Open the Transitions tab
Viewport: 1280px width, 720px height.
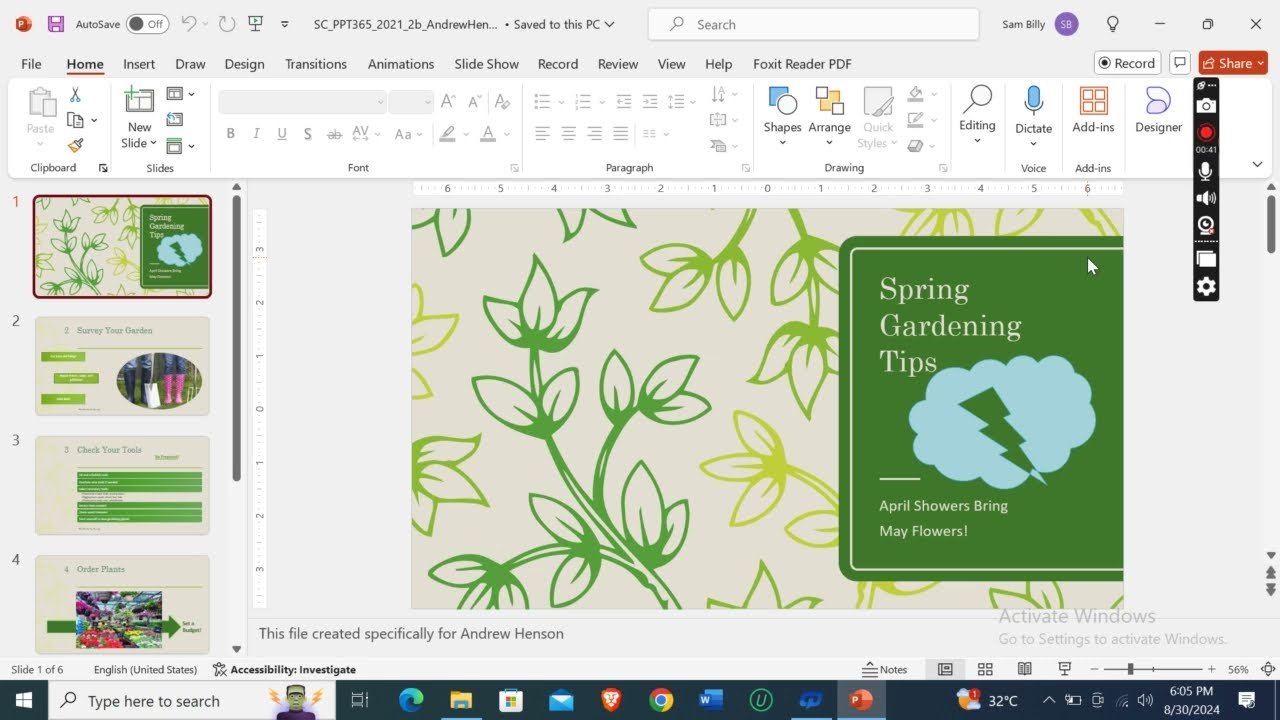(x=315, y=64)
